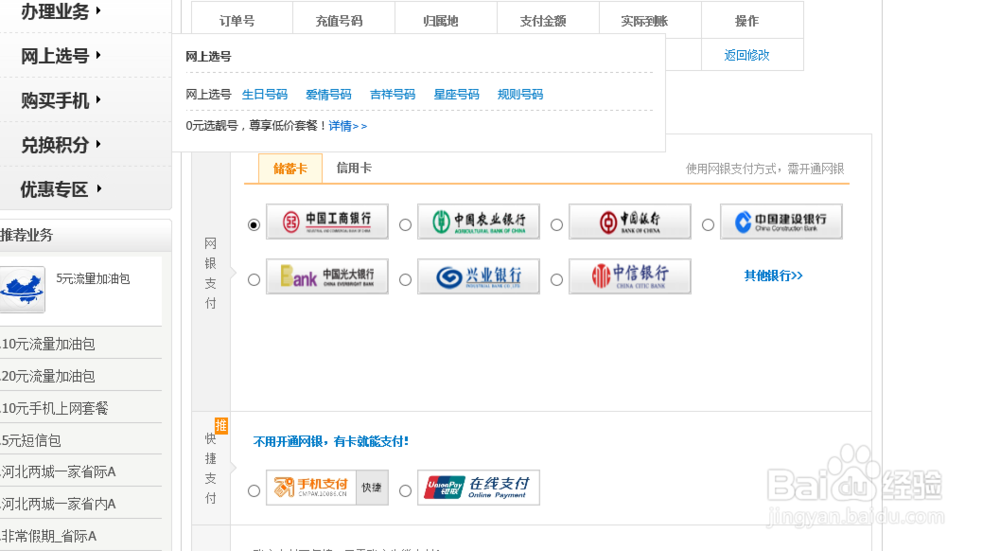The image size is (1000, 551).
Task: Click the 操作 column header
Action: [747, 21]
